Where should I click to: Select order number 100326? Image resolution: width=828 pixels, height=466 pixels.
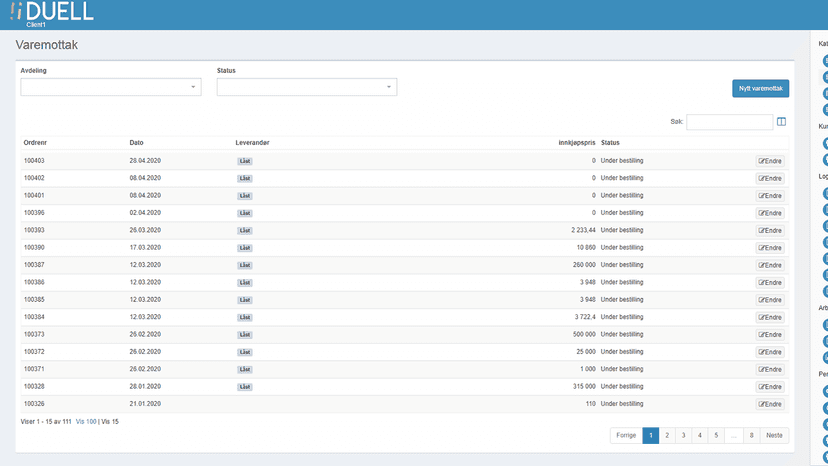click(34, 404)
